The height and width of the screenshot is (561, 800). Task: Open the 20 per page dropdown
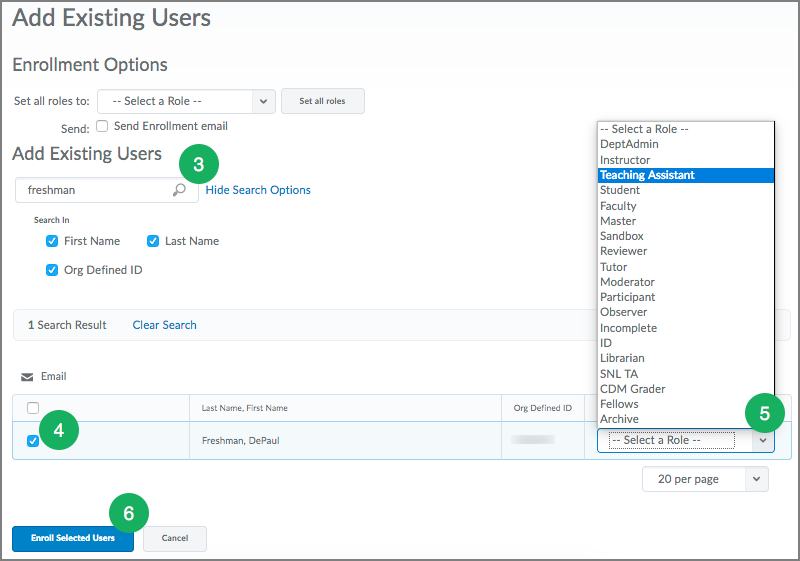point(705,479)
